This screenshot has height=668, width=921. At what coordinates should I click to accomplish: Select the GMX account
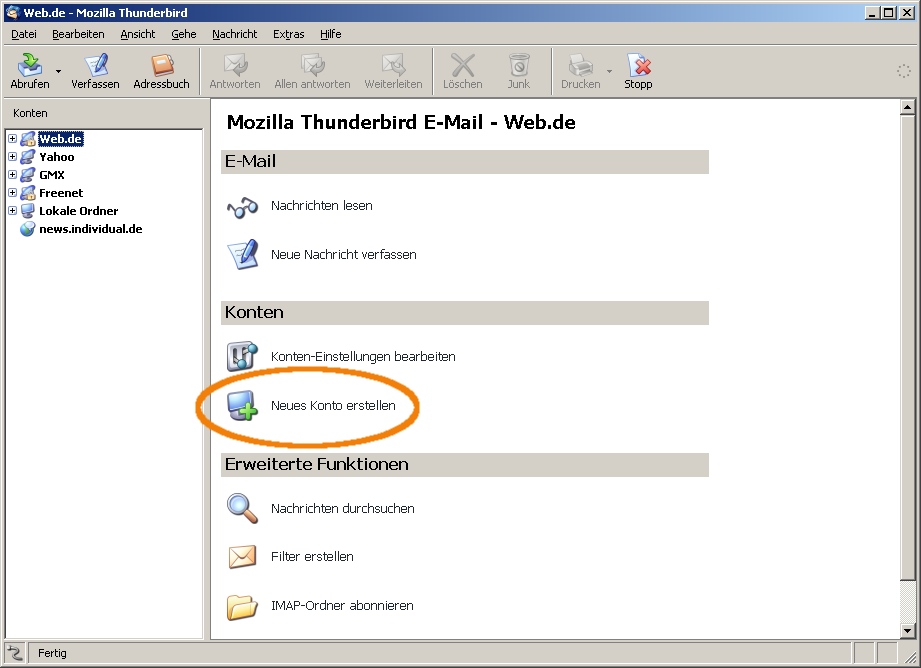point(52,175)
